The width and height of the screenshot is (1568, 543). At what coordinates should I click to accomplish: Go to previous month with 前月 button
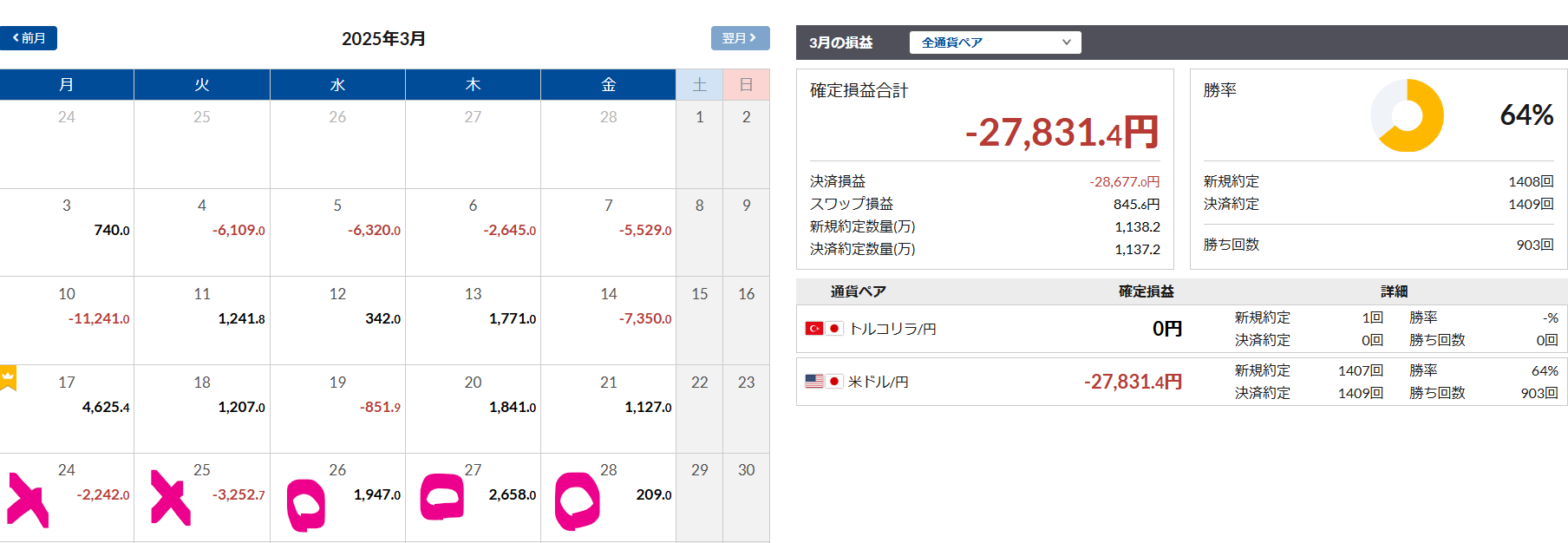[29, 38]
